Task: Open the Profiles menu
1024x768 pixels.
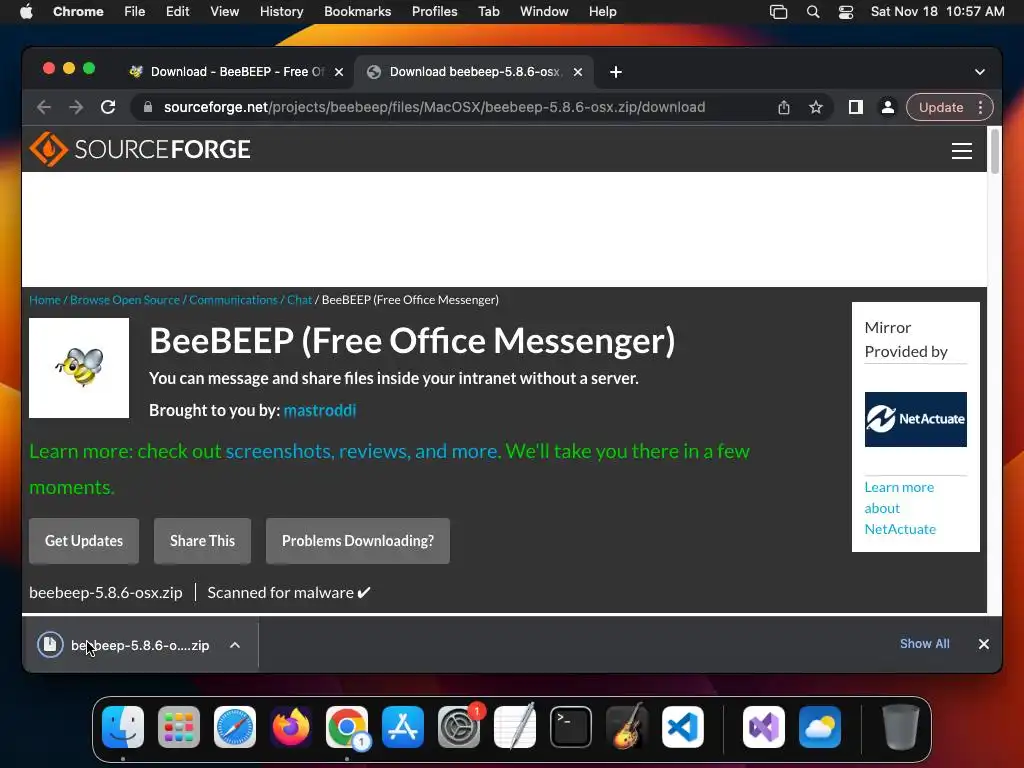Action: 434,12
